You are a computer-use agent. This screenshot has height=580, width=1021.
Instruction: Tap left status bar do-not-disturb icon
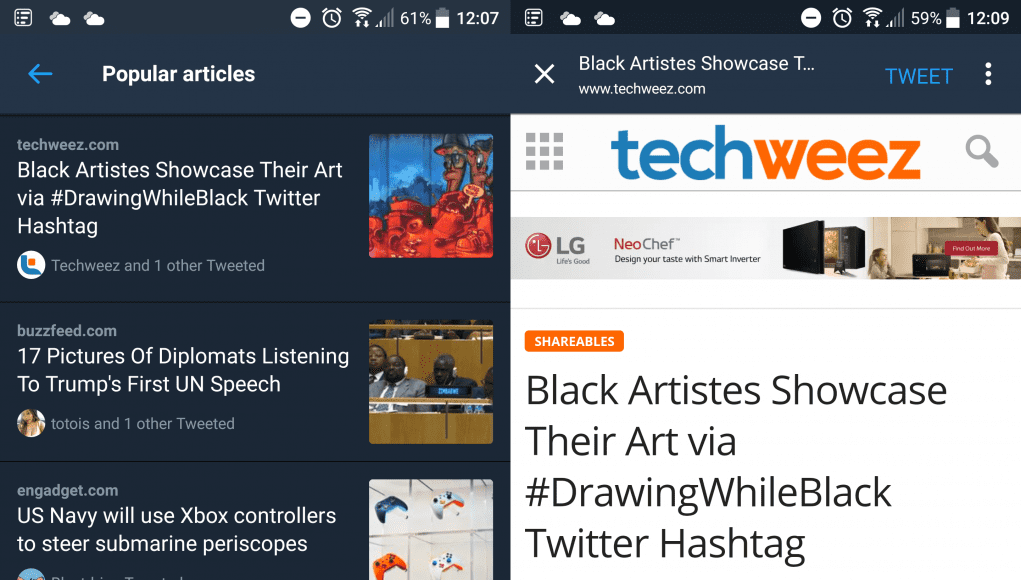tap(300, 18)
